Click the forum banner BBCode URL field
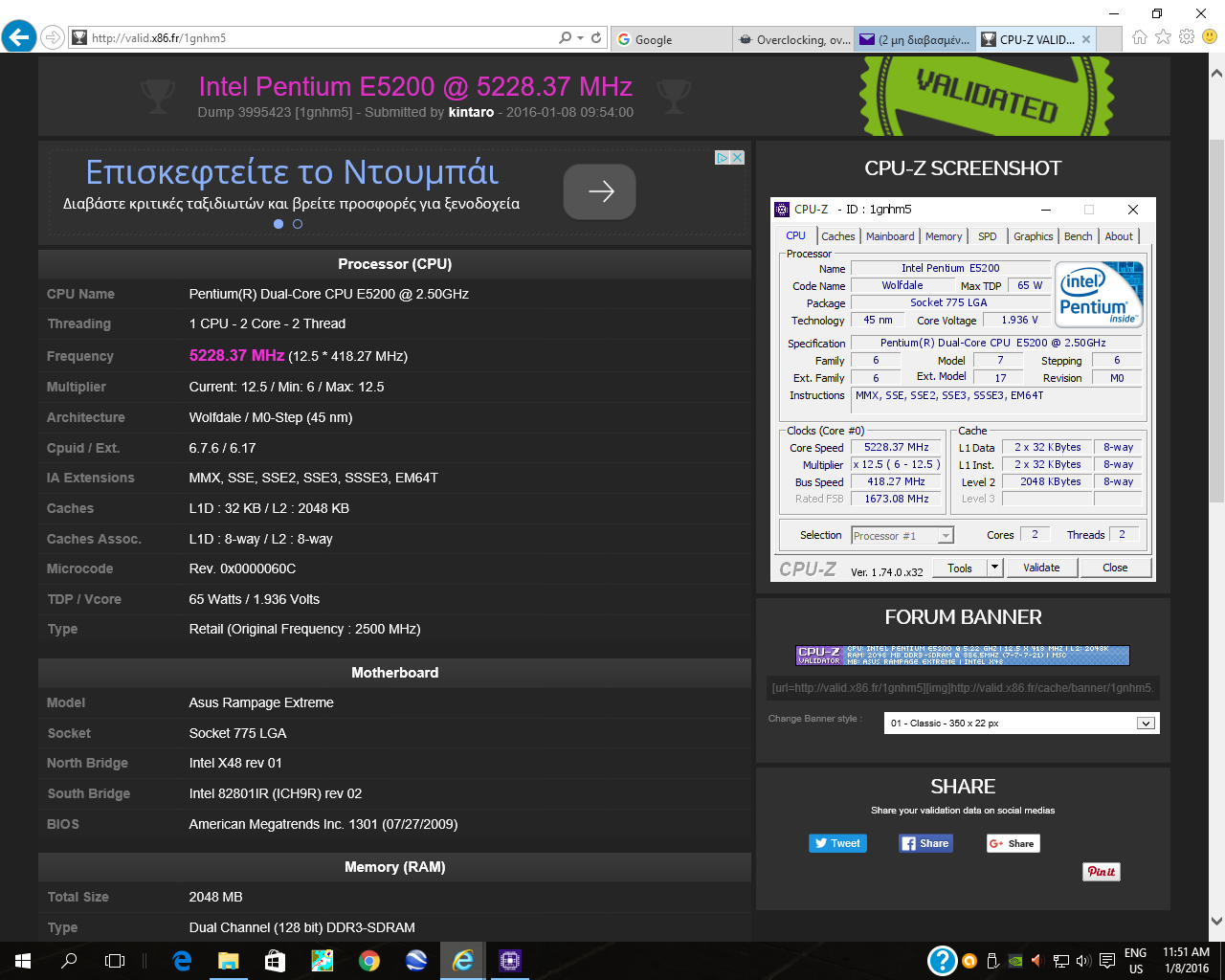Screen dimensions: 1225x980 tap(963, 687)
